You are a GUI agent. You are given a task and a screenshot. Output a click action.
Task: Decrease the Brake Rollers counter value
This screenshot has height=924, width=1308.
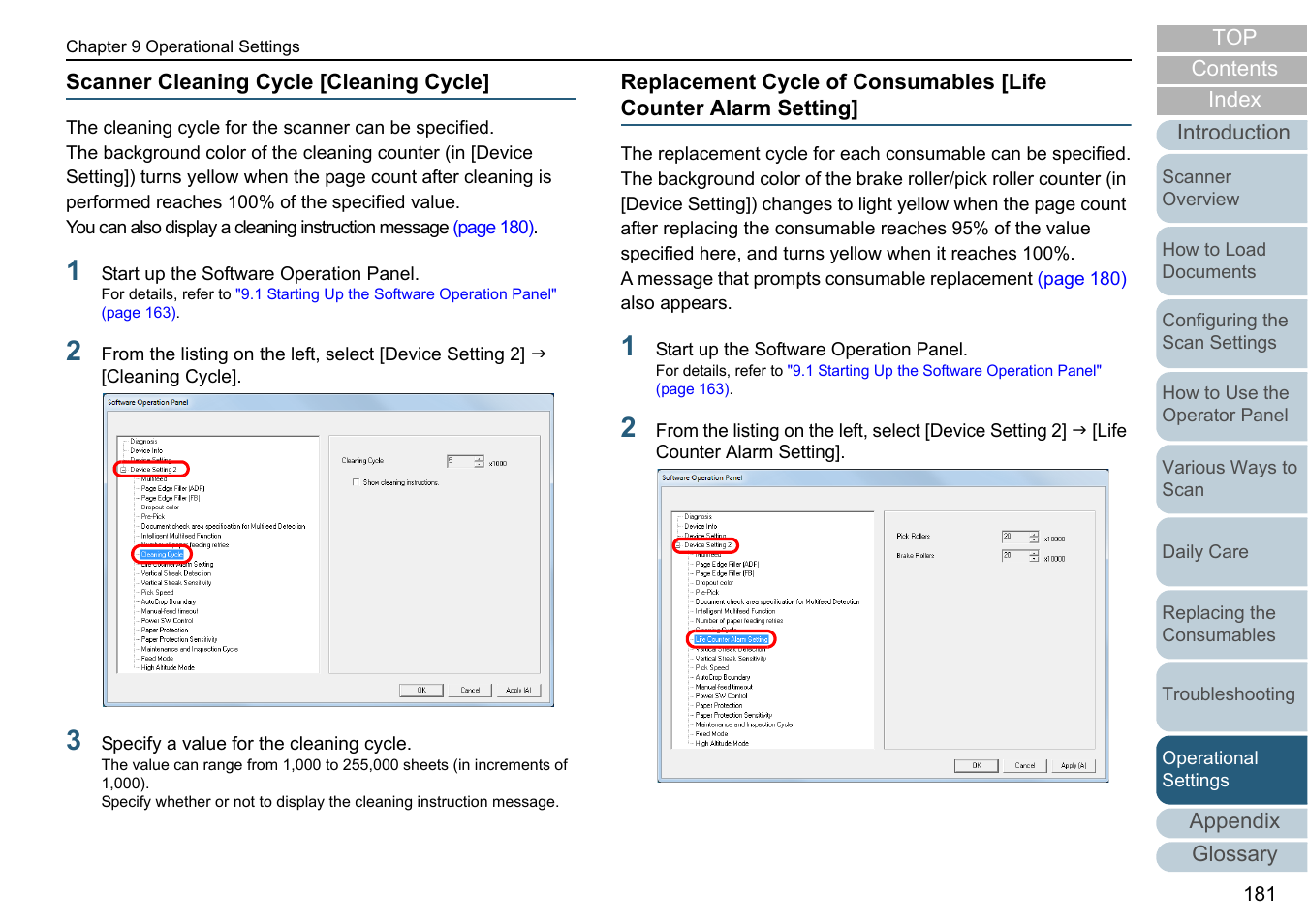click(x=1034, y=560)
